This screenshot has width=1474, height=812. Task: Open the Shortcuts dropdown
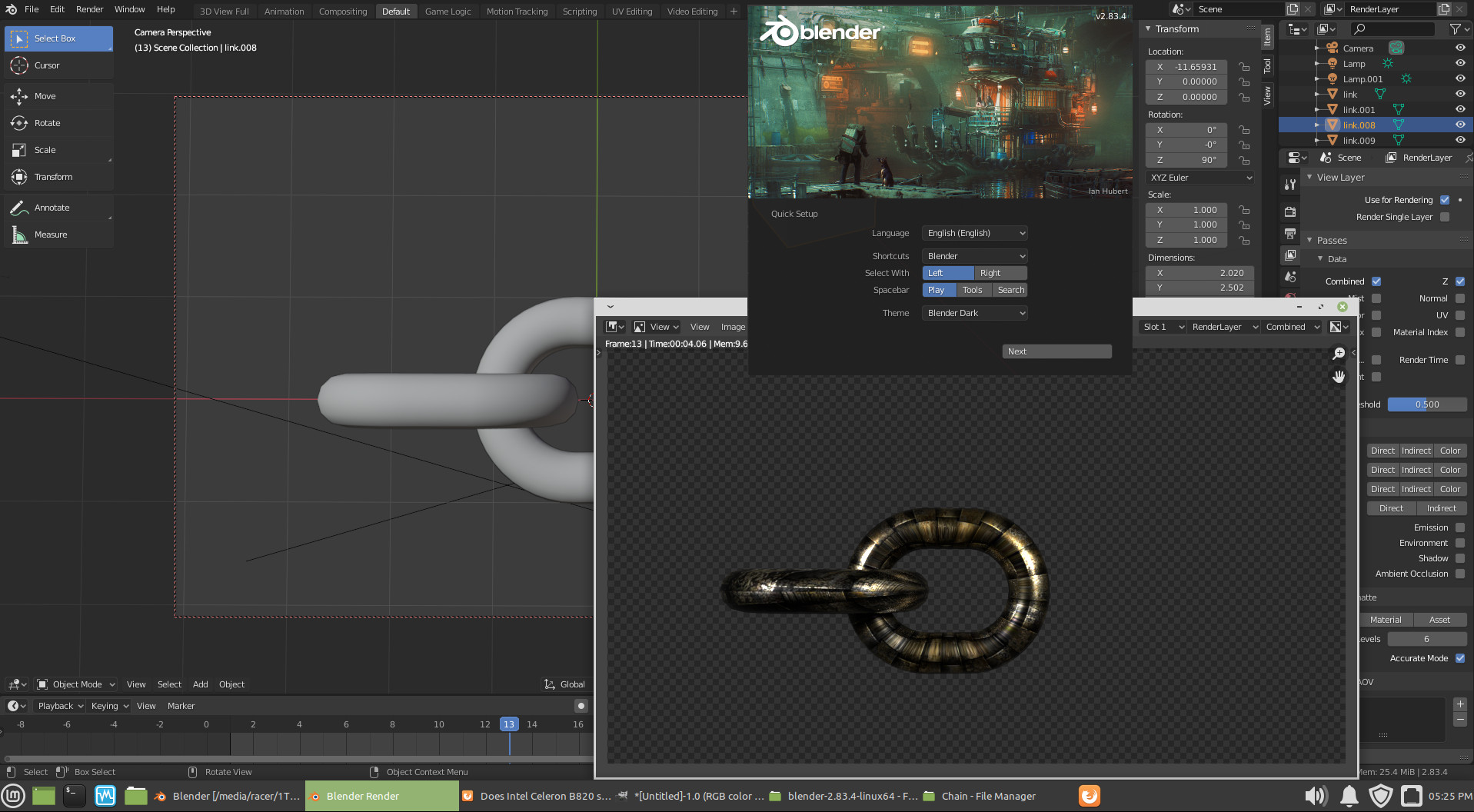click(x=975, y=256)
